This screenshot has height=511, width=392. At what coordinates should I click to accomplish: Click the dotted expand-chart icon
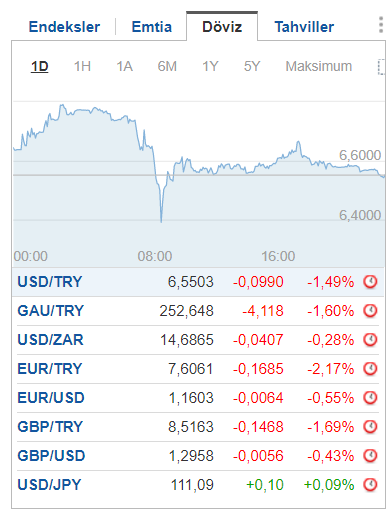[381, 67]
